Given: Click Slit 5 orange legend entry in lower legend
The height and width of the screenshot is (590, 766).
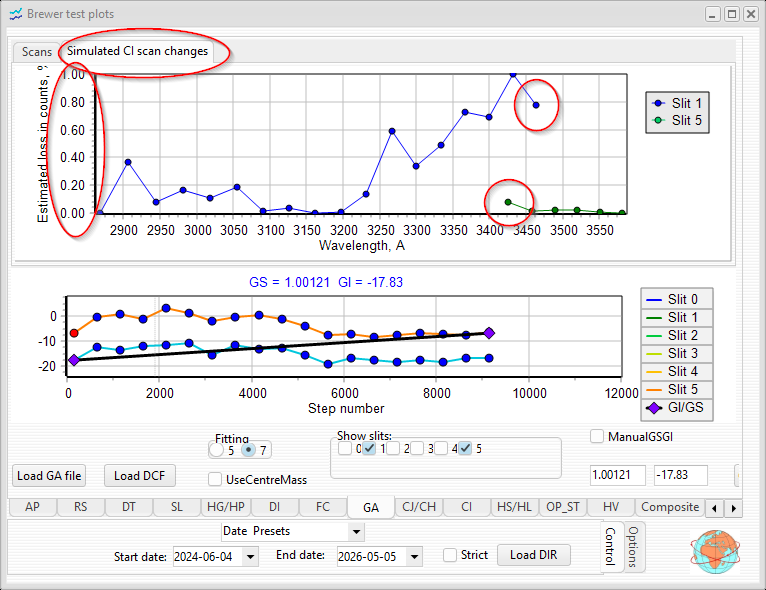Looking at the screenshot, I should (x=677, y=390).
